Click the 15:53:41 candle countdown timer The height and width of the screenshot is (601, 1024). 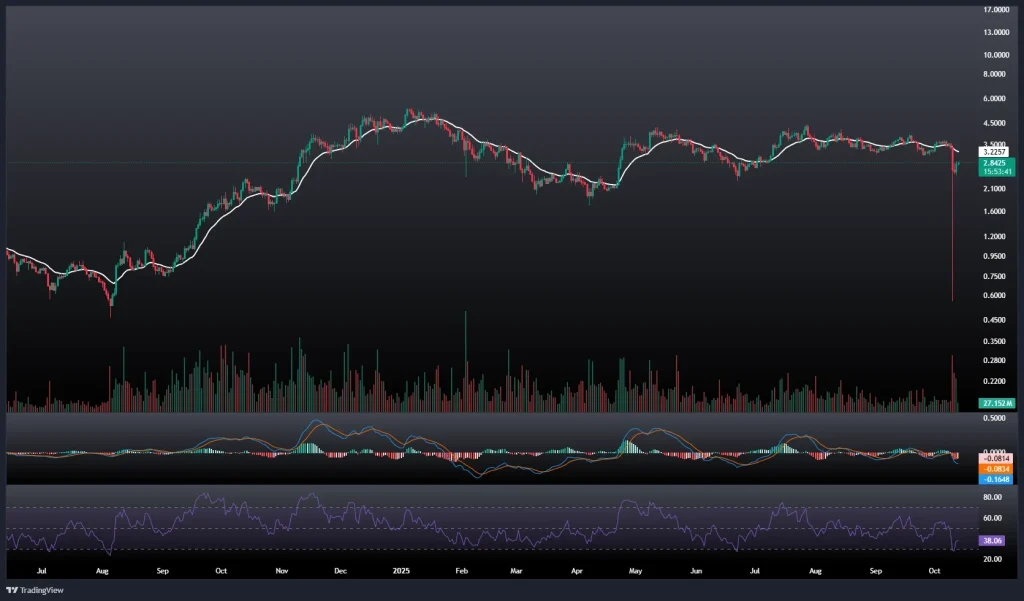pos(996,172)
